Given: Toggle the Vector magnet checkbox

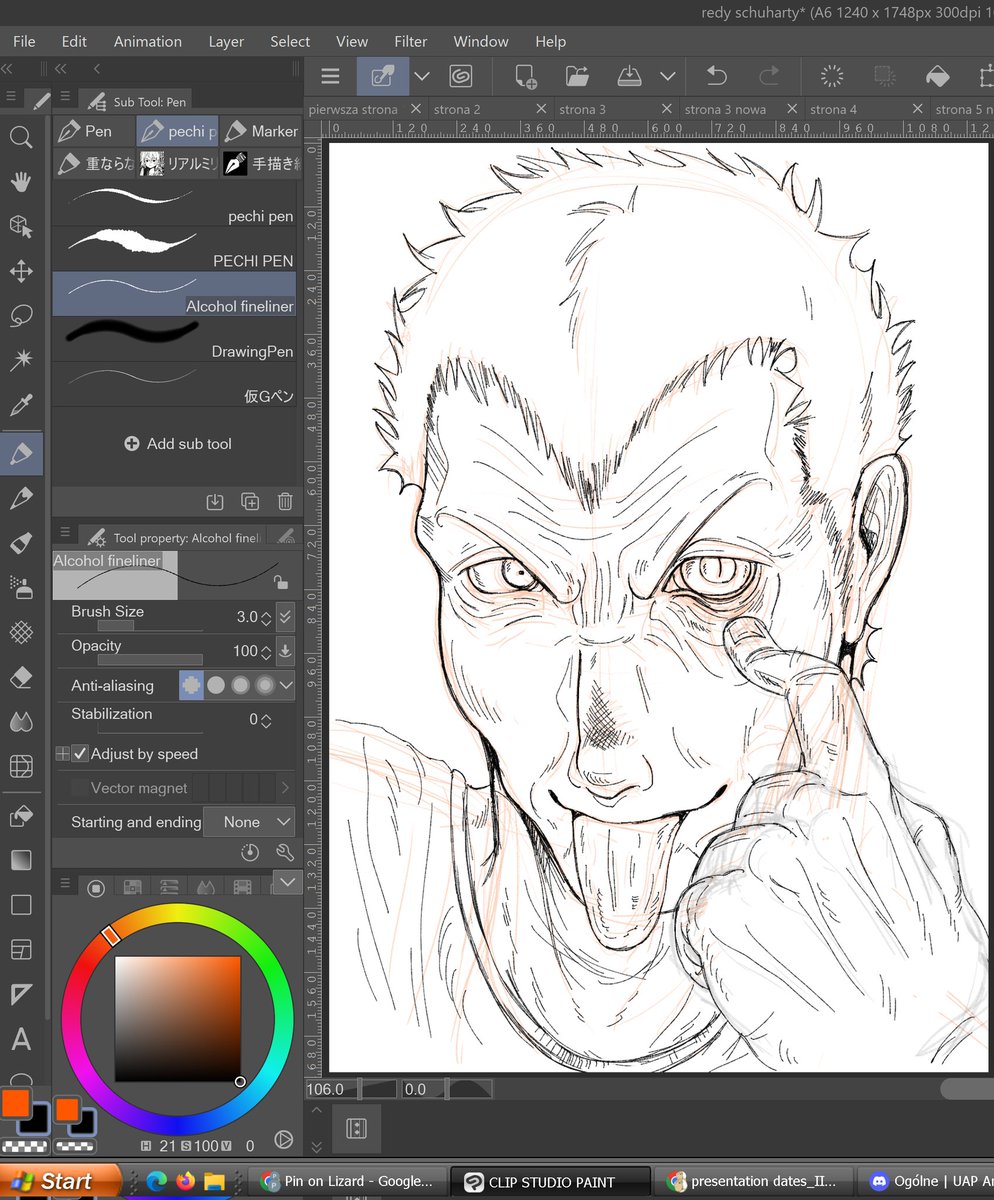Looking at the screenshot, I should click(80, 788).
